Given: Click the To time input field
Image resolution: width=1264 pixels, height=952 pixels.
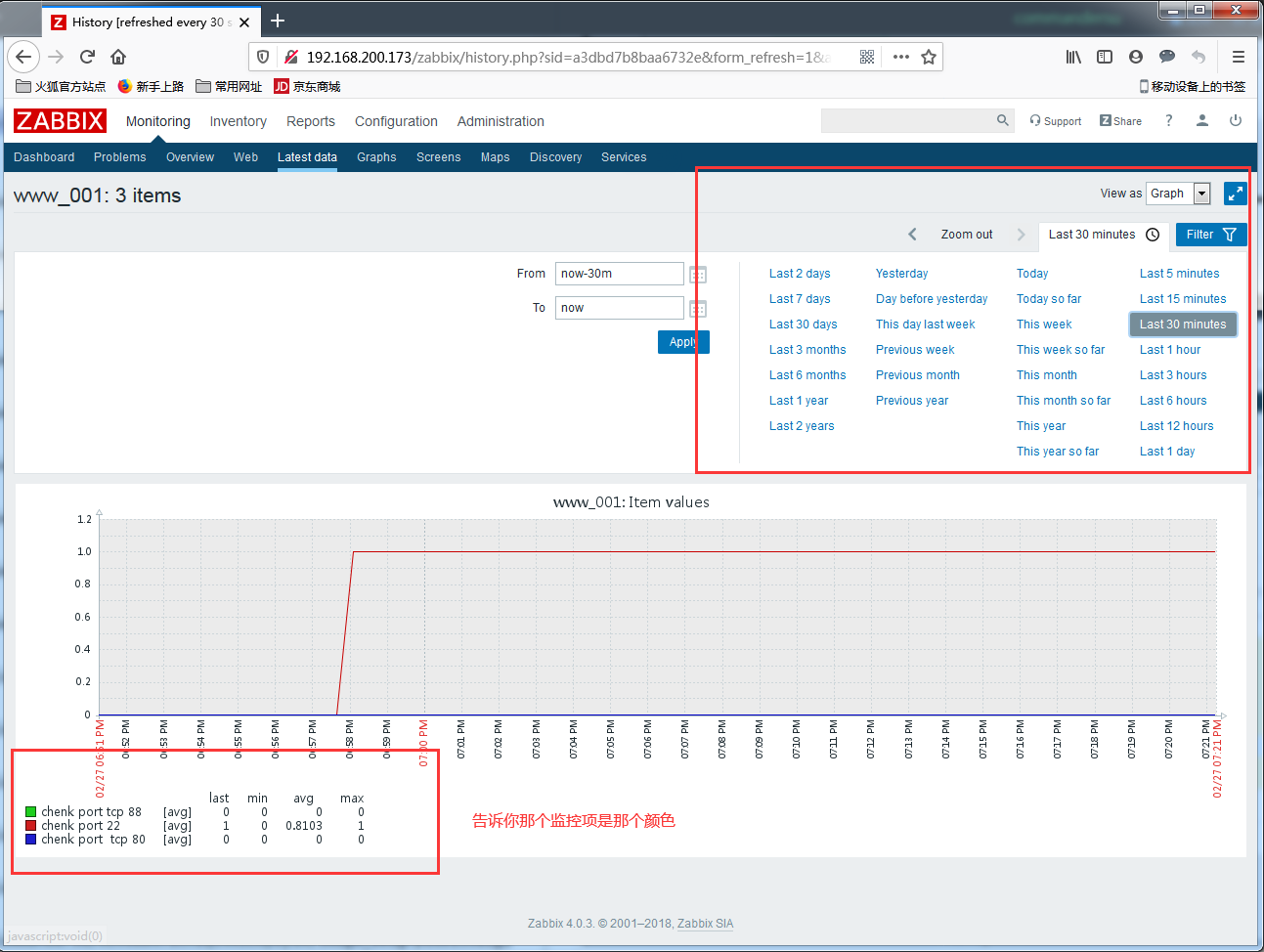Looking at the screenshot, I should (620, 308).
